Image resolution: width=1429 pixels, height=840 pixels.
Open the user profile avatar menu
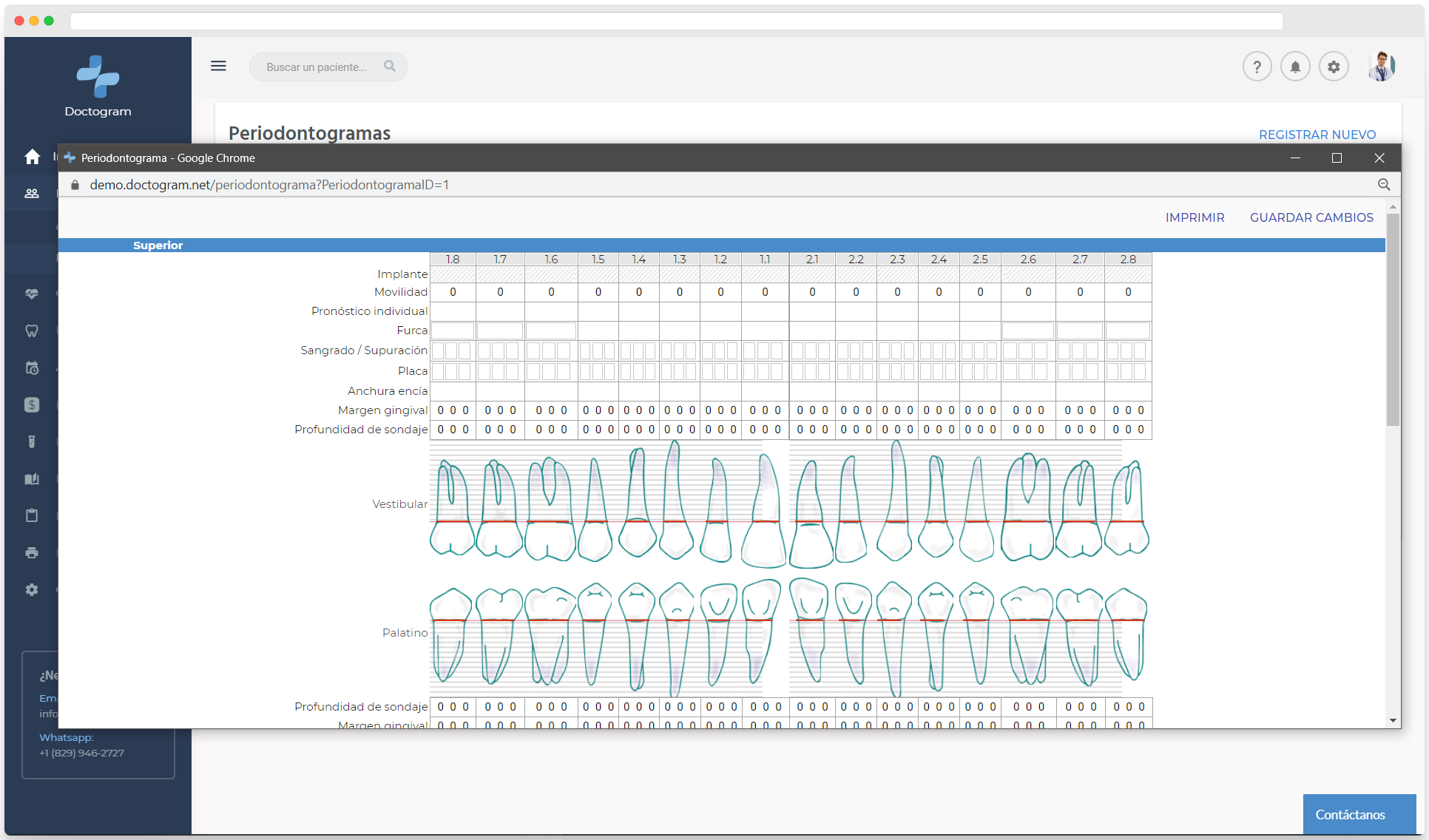(x=1380, y=67)
